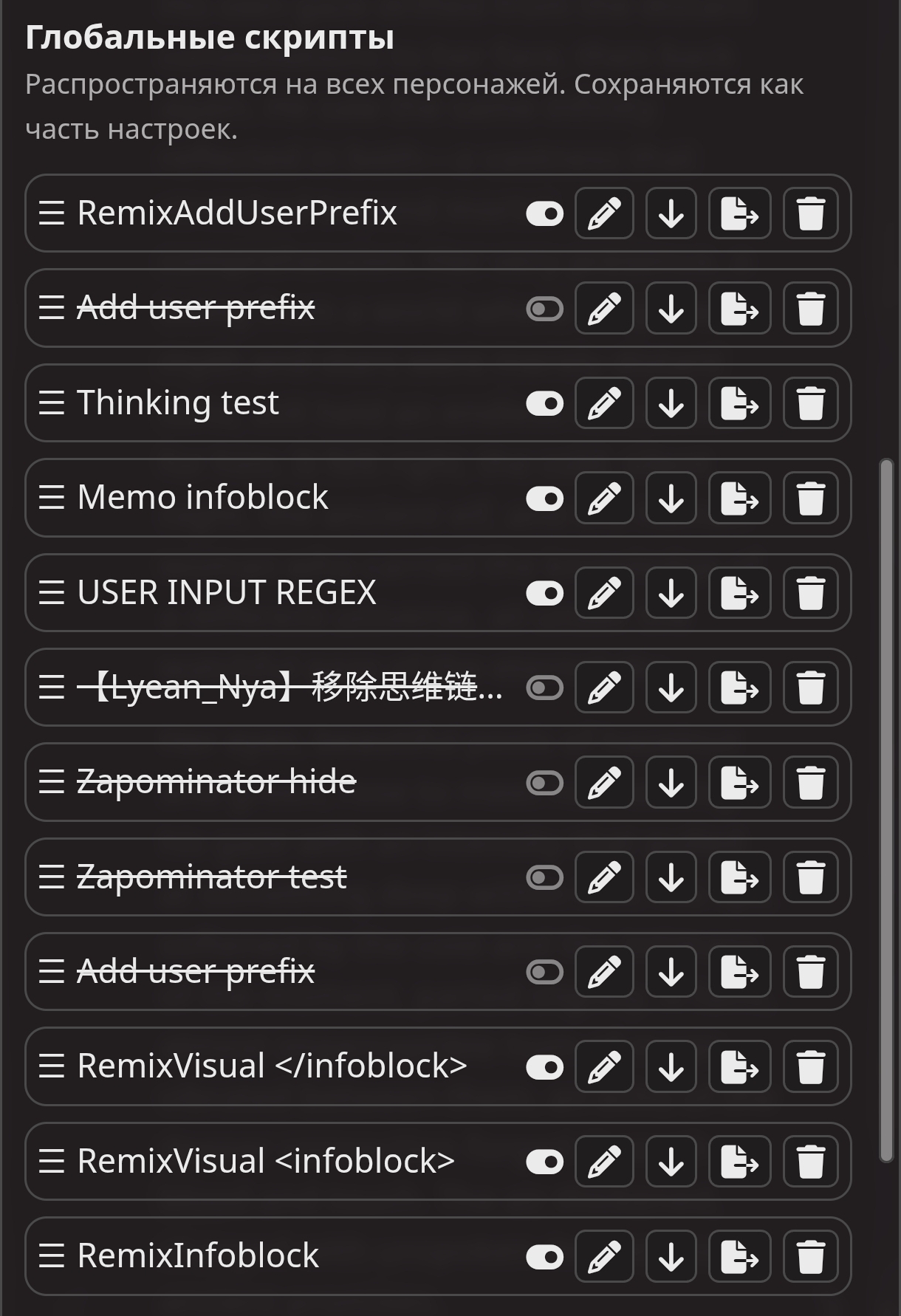Delete the Zapominator test script
The width and height of the screenshot is (901, 1316).
pos(810,877)
